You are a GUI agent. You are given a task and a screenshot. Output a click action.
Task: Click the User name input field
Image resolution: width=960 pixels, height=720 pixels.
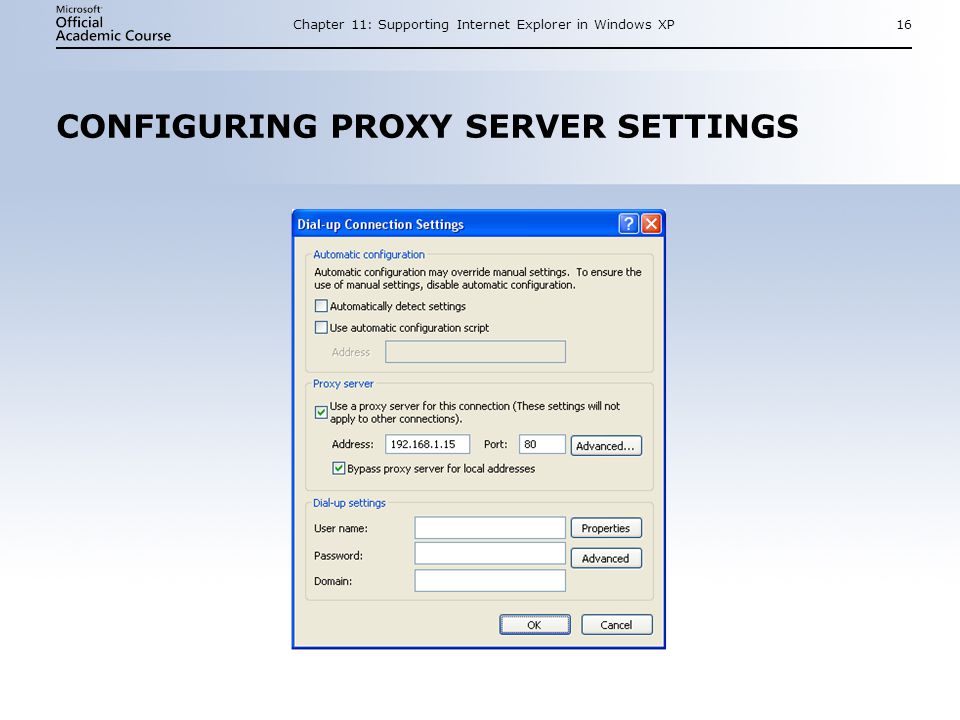490,528
